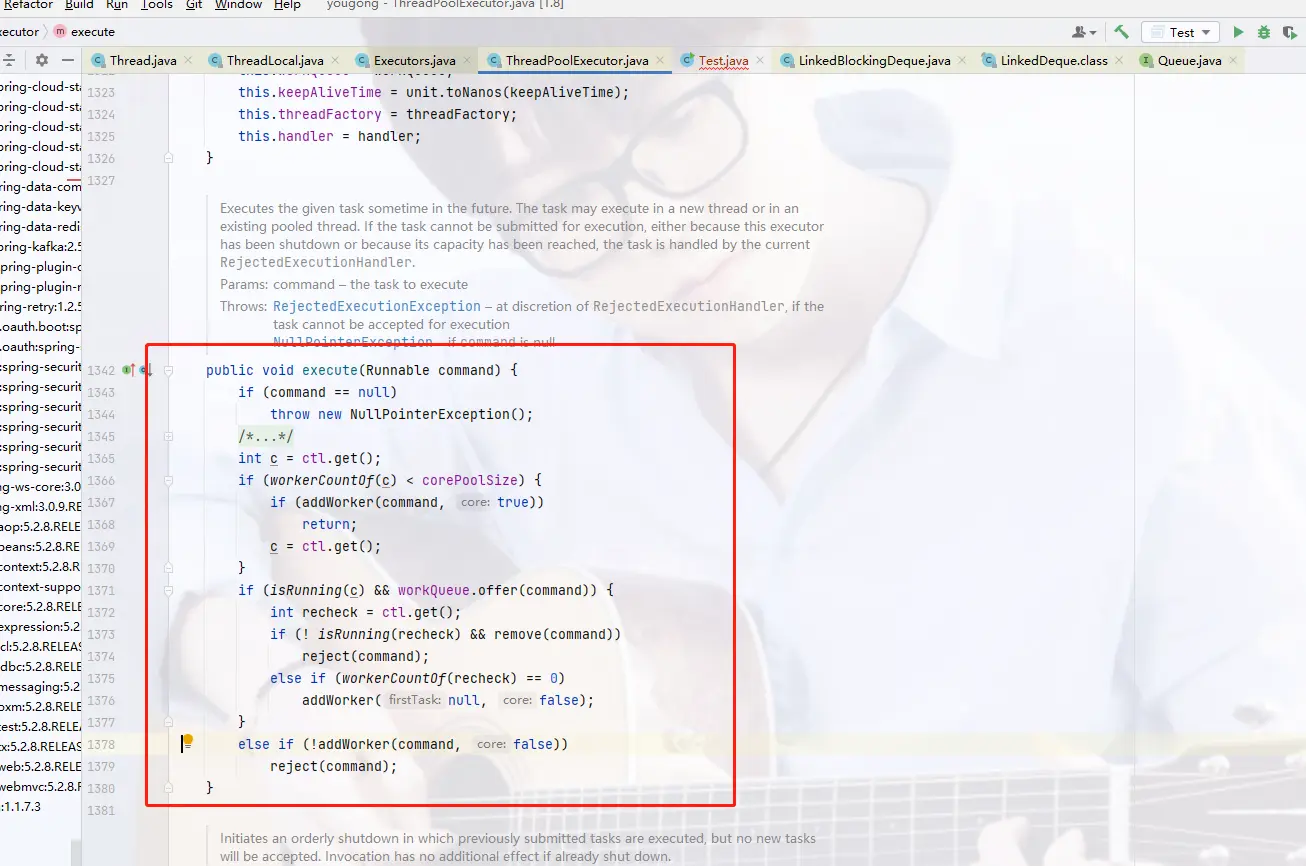
Task: Click the overridden-method gutter icon on line 1342
Action: tap(146, 370)
